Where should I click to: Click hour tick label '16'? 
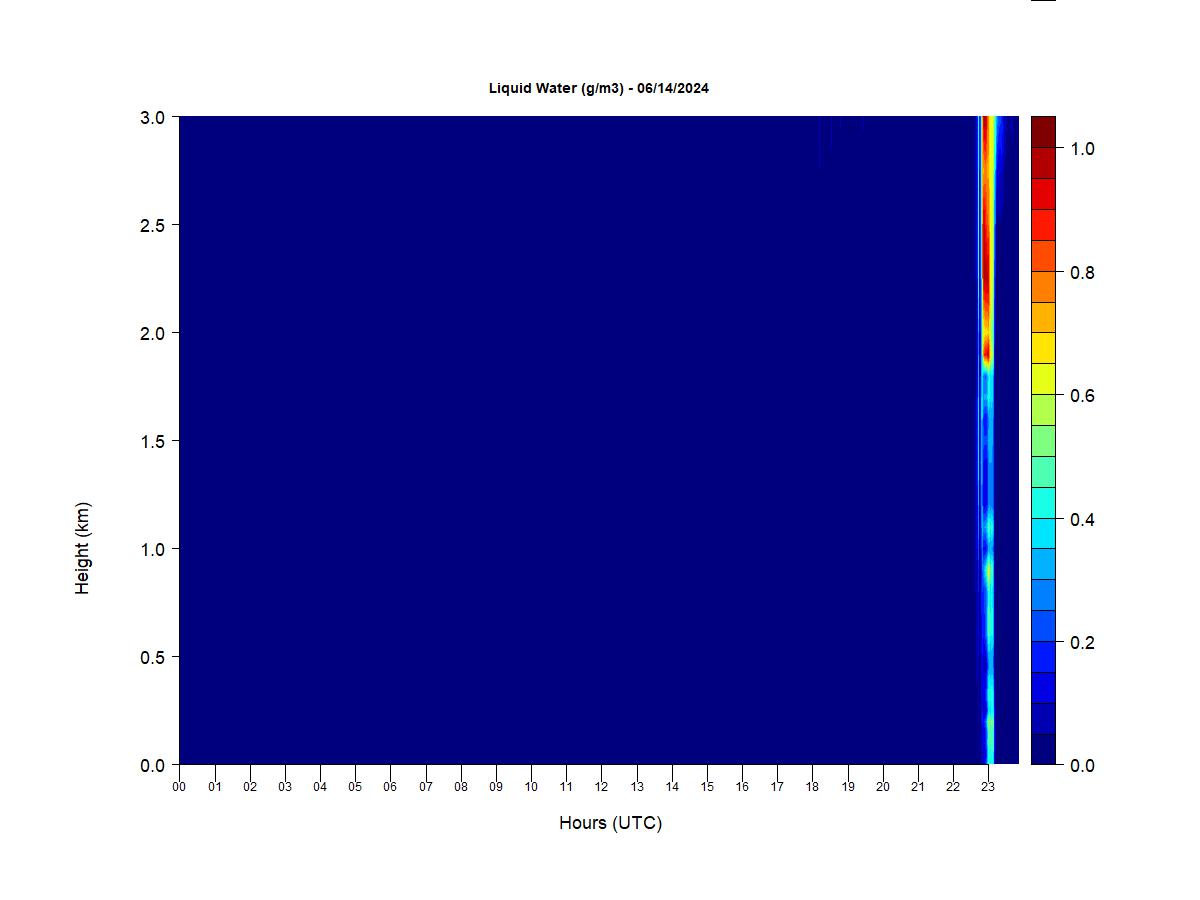coord(742,786)
